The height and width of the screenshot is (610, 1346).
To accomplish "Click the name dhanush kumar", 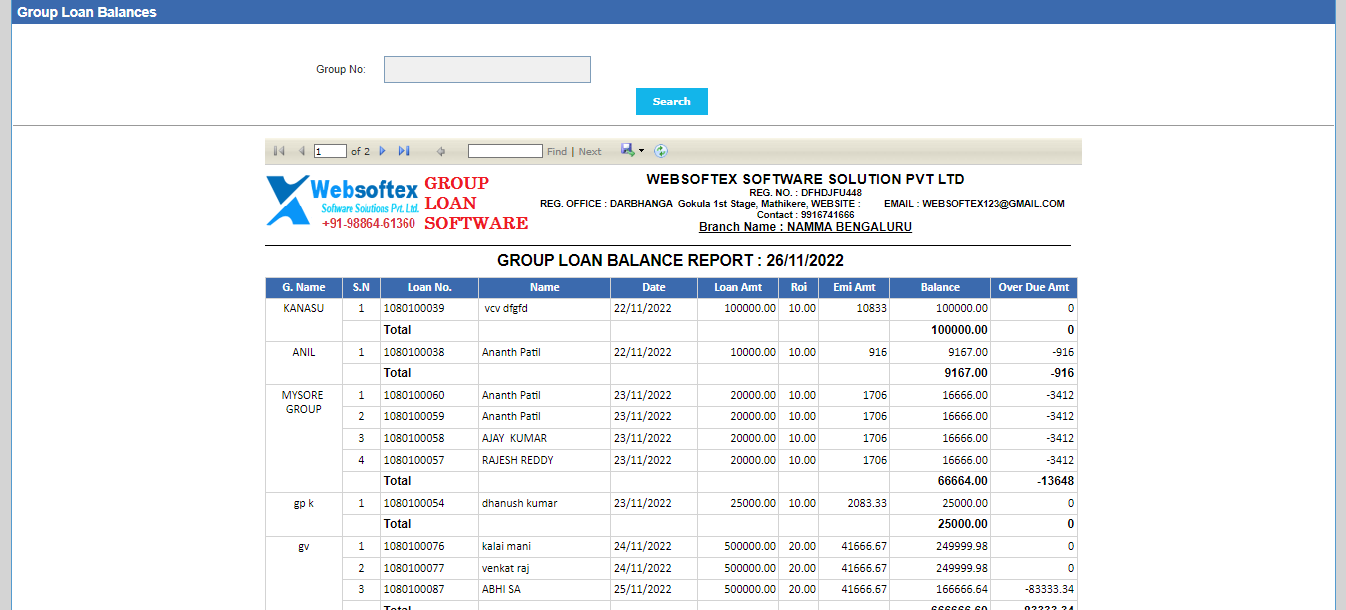I will pos(520,503).
